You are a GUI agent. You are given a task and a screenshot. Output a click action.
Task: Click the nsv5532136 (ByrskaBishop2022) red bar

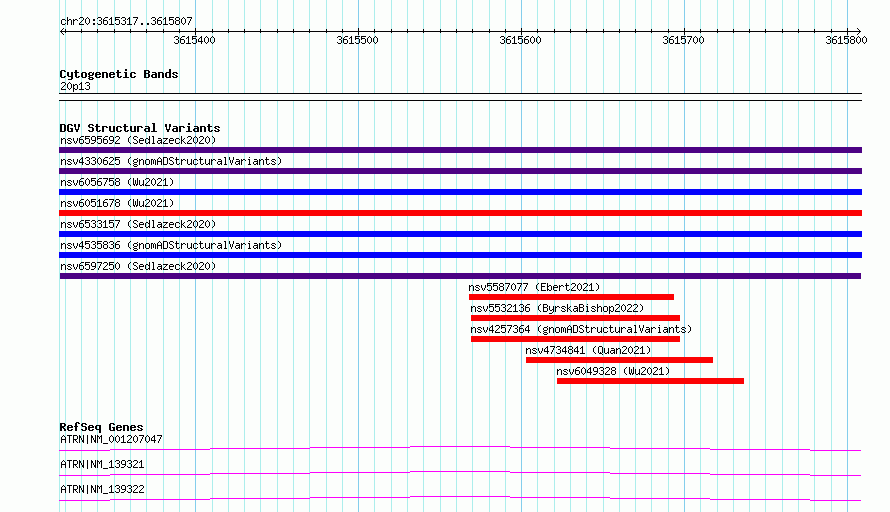coord(576,318)
